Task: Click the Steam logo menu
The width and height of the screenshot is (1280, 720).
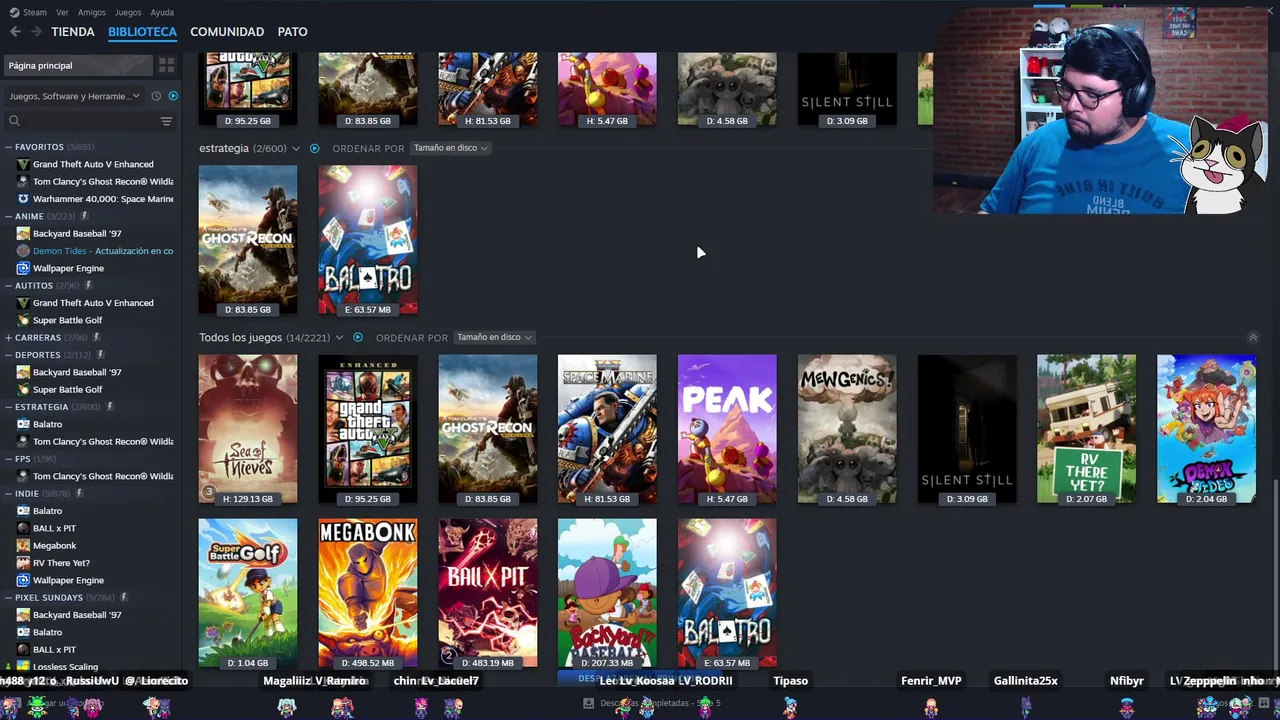Action: (x=28, y=12)
